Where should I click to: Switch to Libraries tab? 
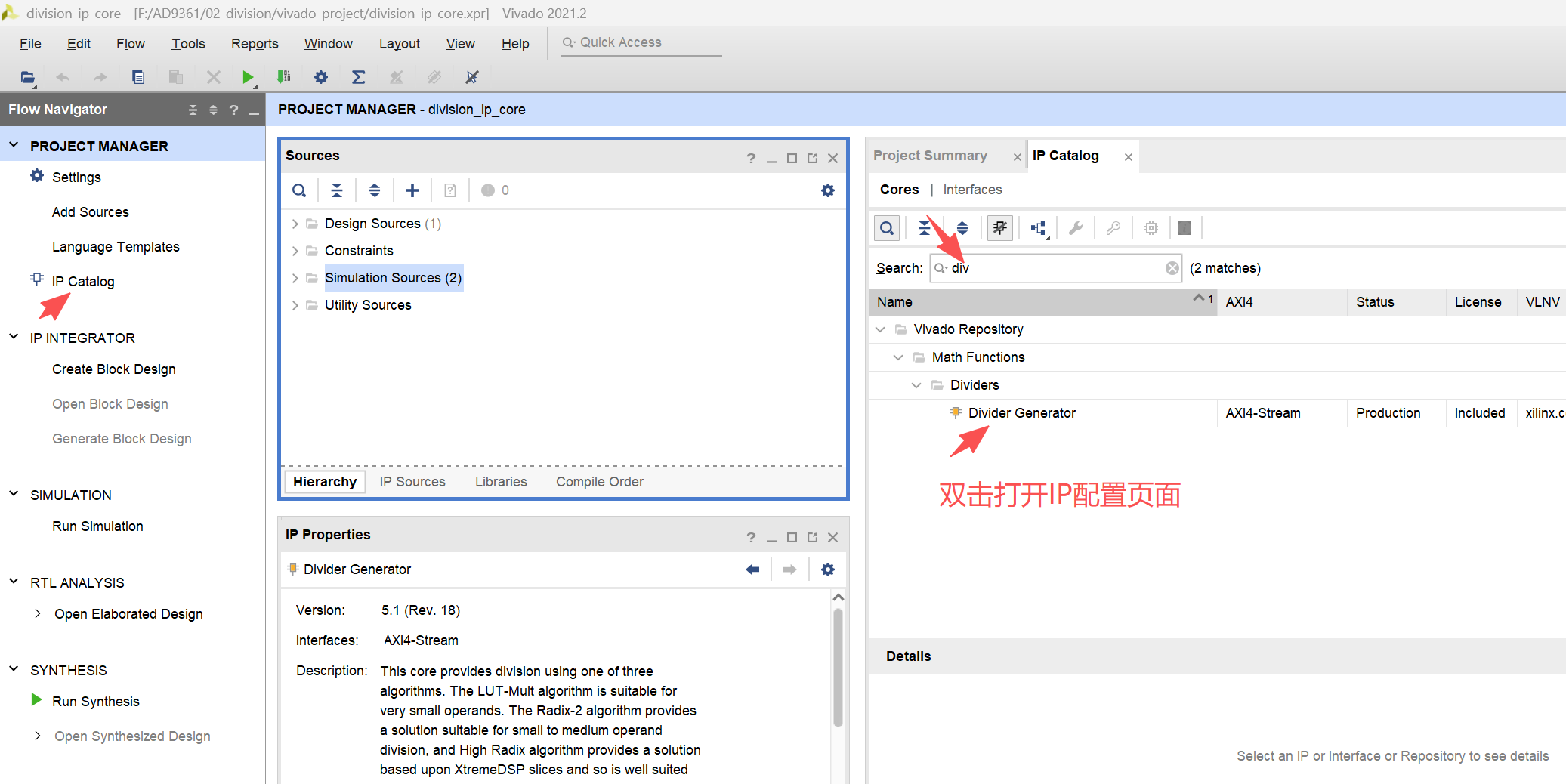pyautogui.click(x=501, y=482)
